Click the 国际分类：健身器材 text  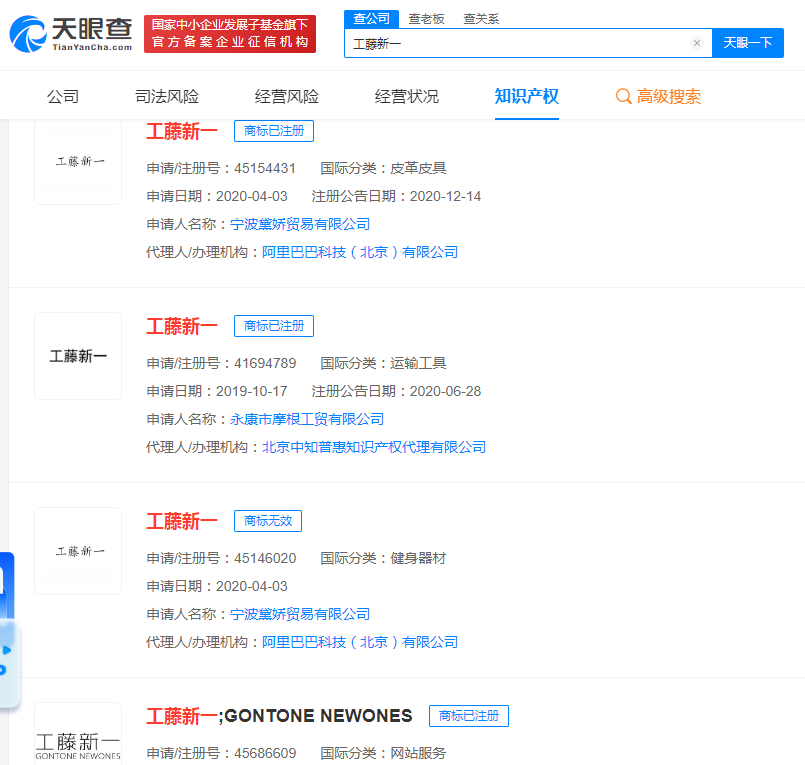[383, 559]
